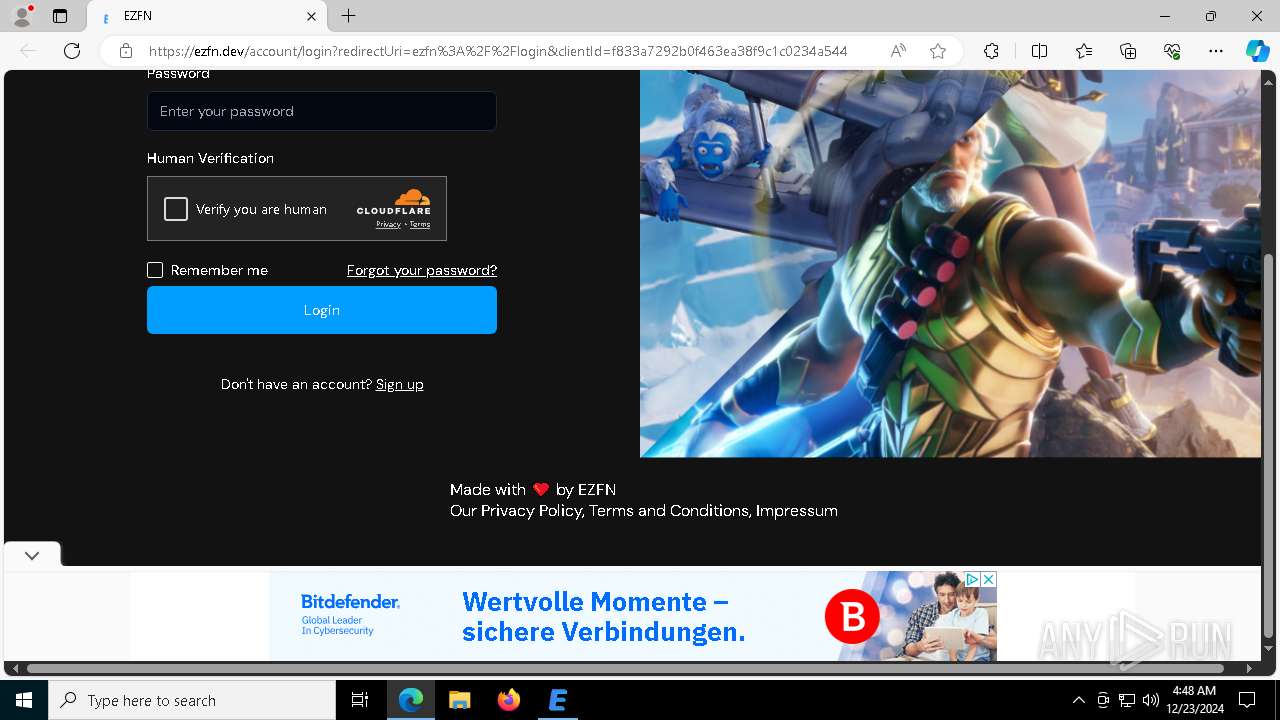
Task: Close the EZFN browser tab
Action: 311,16
